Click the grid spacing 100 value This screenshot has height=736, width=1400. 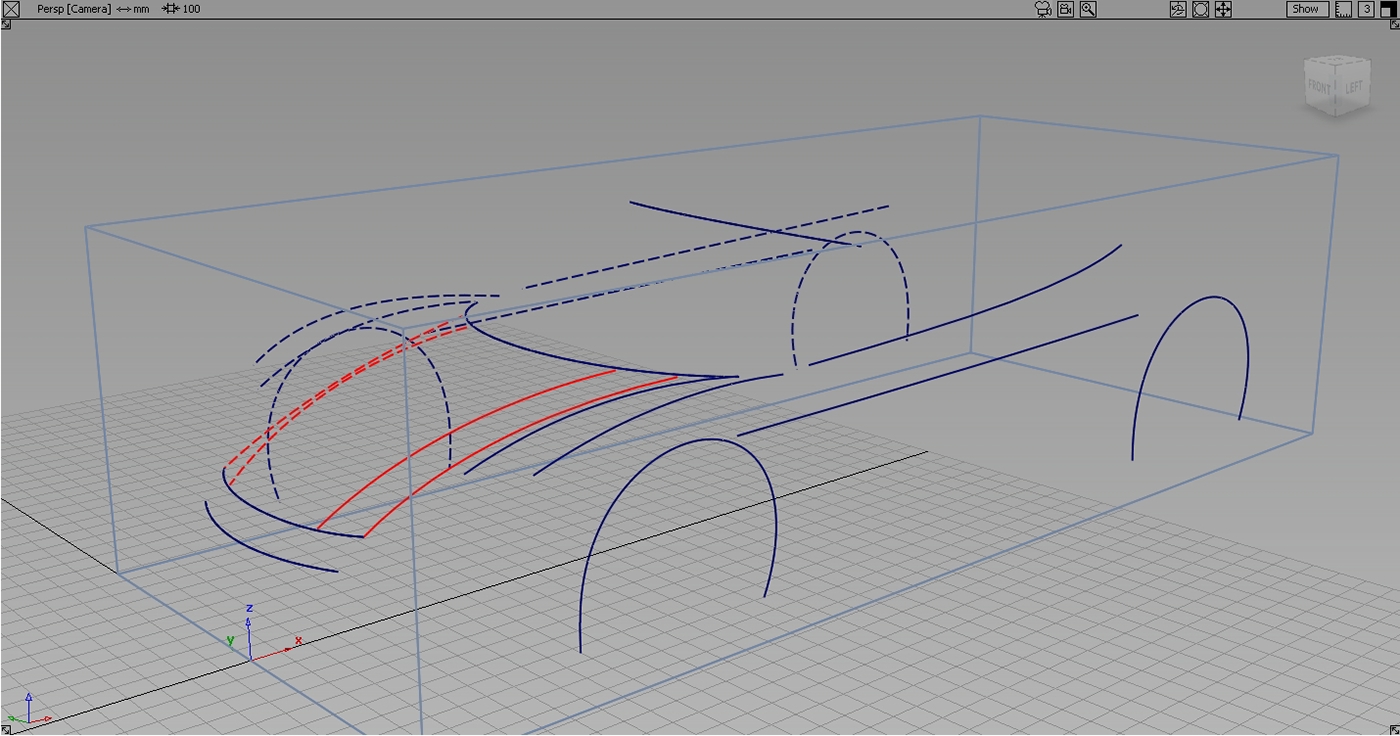click(190, 9)
